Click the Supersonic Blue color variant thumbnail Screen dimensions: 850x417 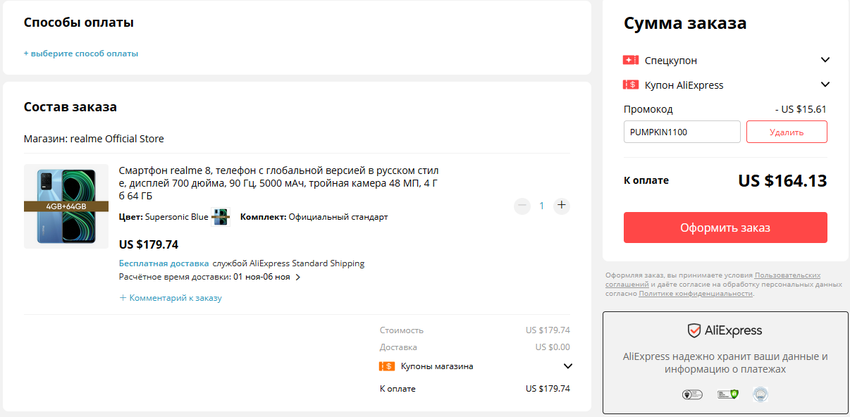(x=220, y=217)
